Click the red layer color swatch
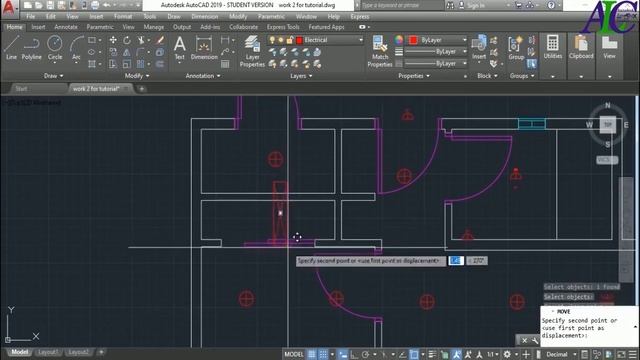The width and height of the screenshot is (640, 360). pos(299,40)
